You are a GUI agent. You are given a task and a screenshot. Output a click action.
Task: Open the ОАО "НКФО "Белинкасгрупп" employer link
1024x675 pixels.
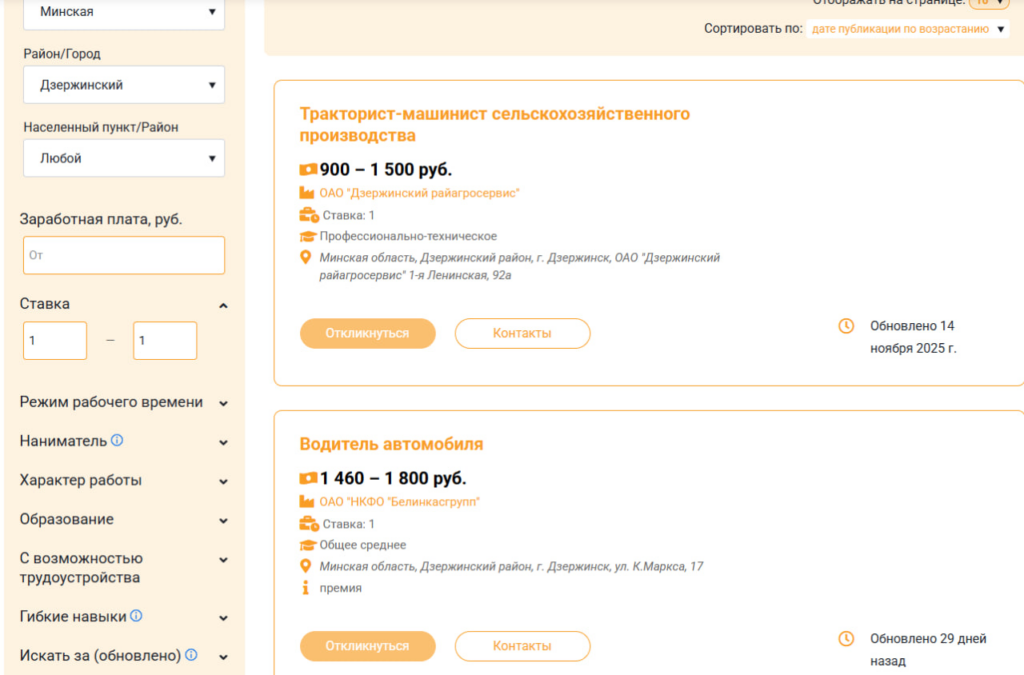click(x=399, y=501)
